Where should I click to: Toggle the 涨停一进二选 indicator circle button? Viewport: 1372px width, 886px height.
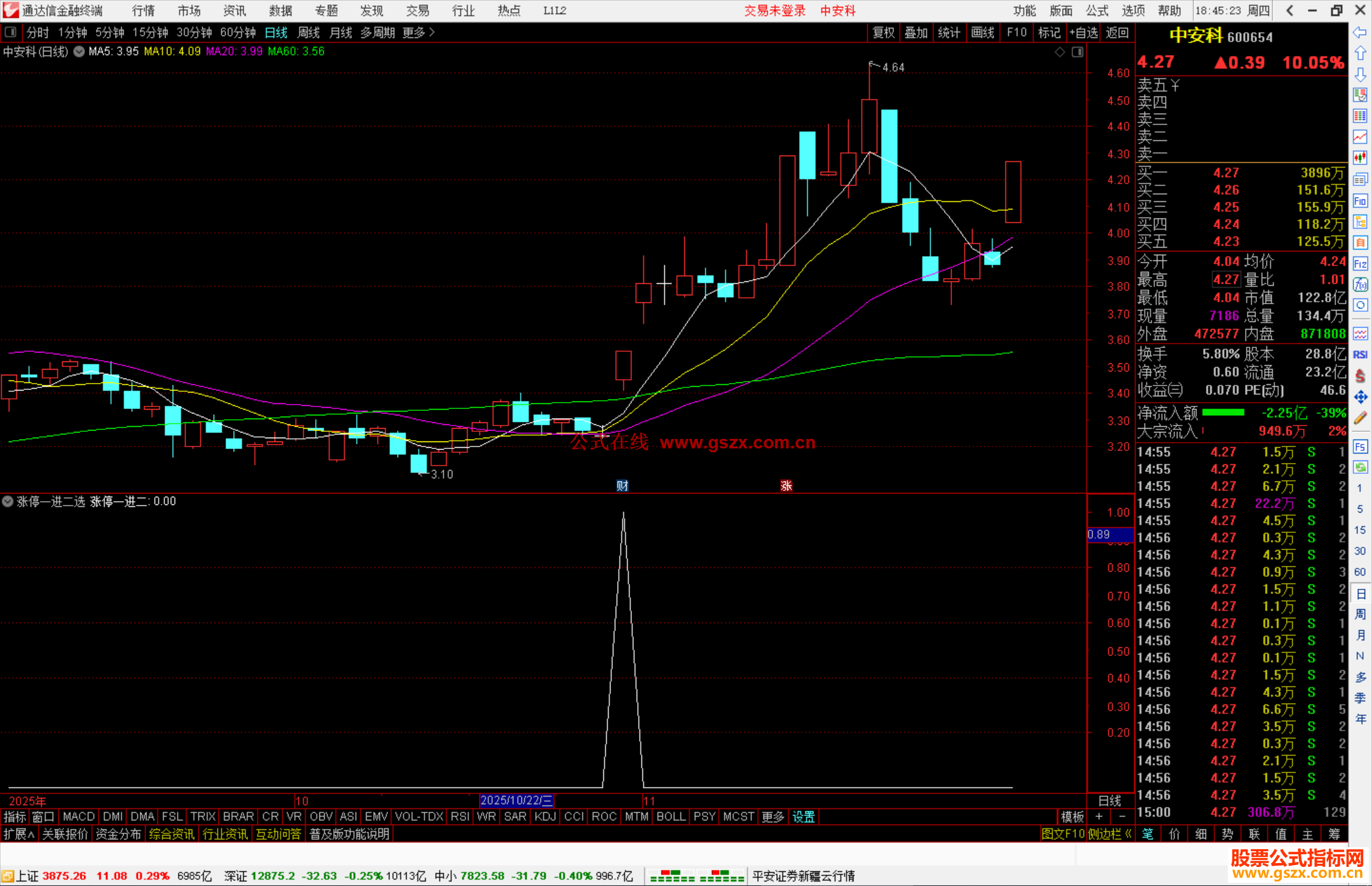tap(8, 501)
